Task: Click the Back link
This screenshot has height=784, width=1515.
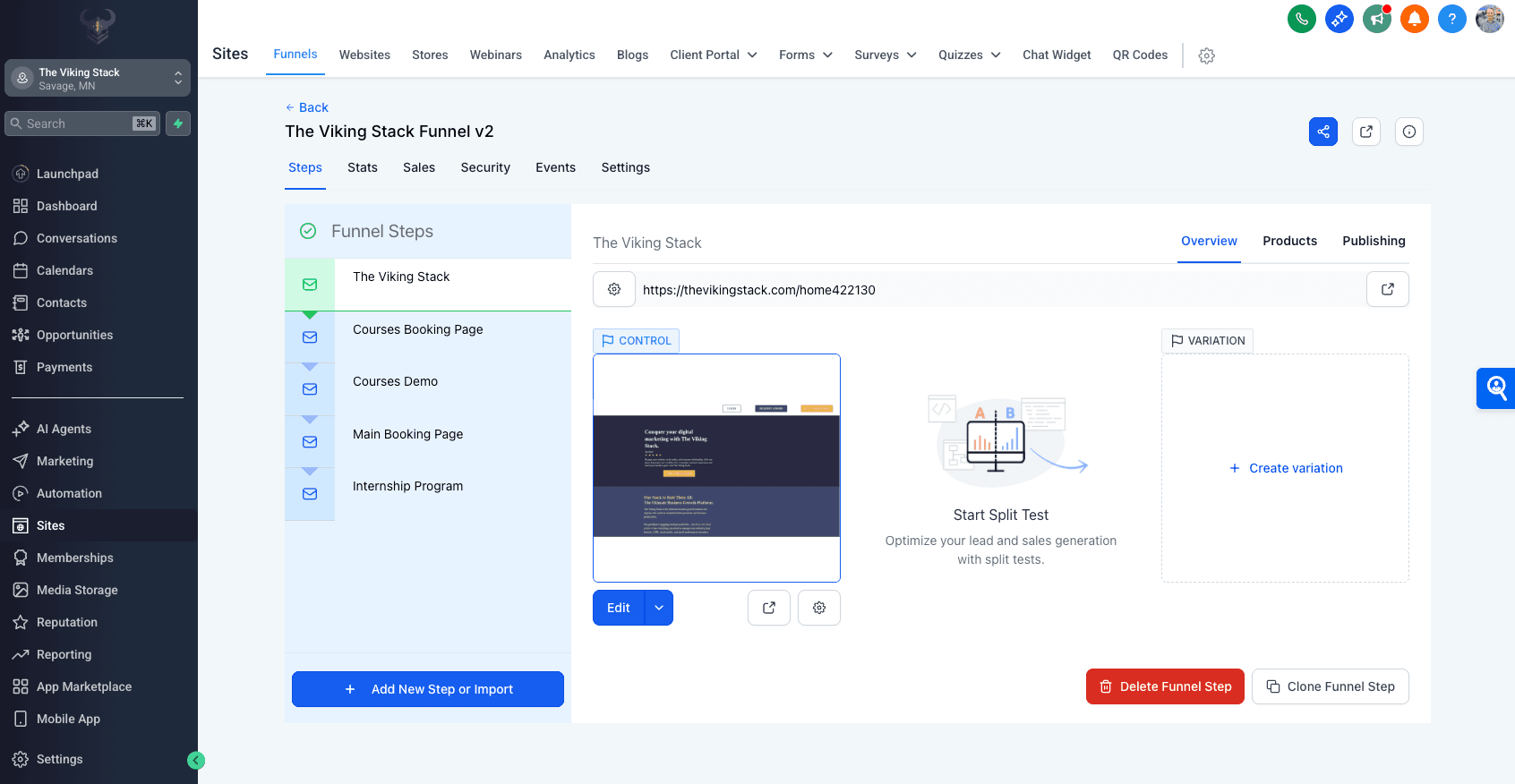Action: tap(306, 107)
